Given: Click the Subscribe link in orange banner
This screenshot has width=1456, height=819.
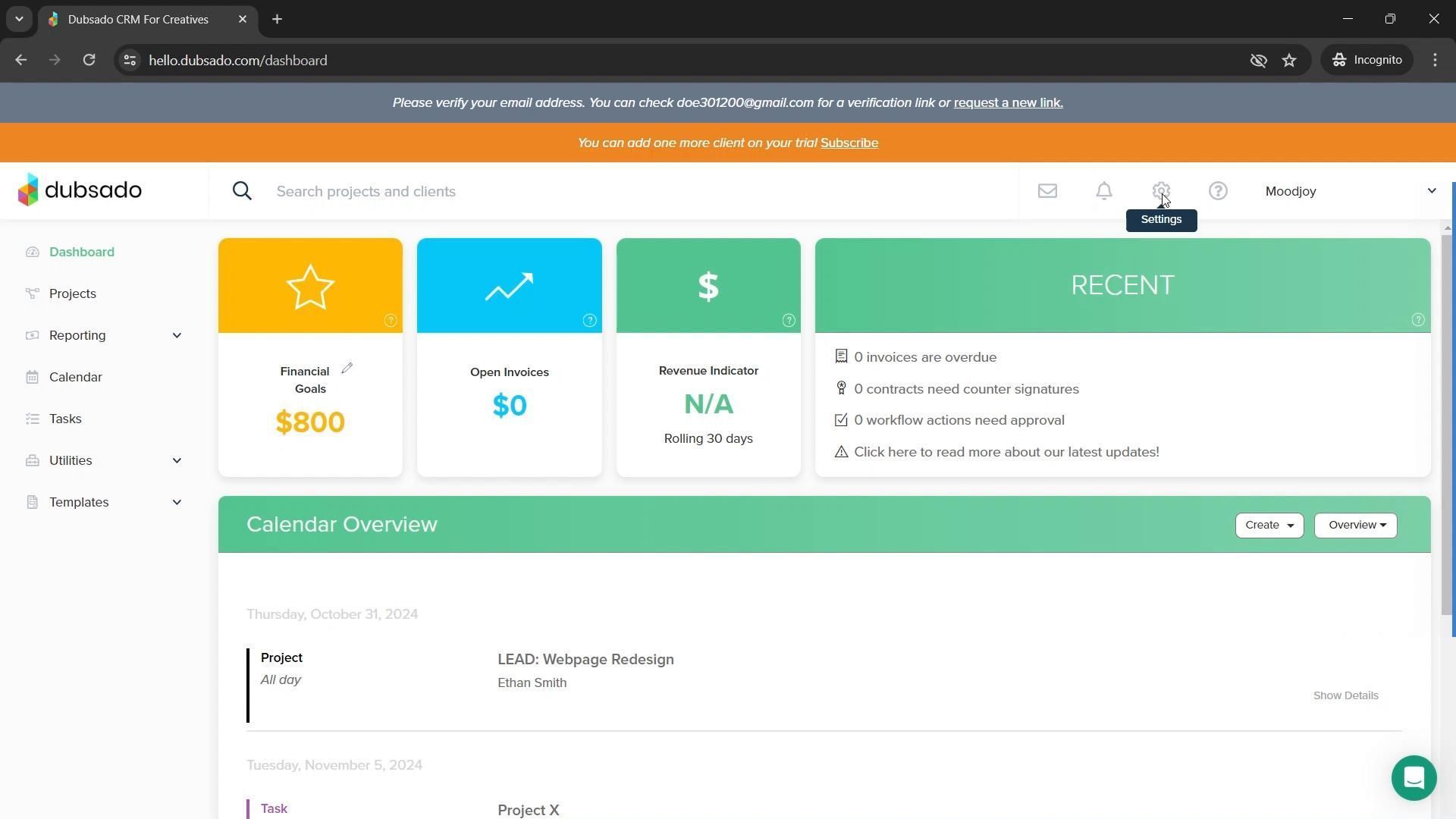Looking at the screenshot, I should 849,143.
